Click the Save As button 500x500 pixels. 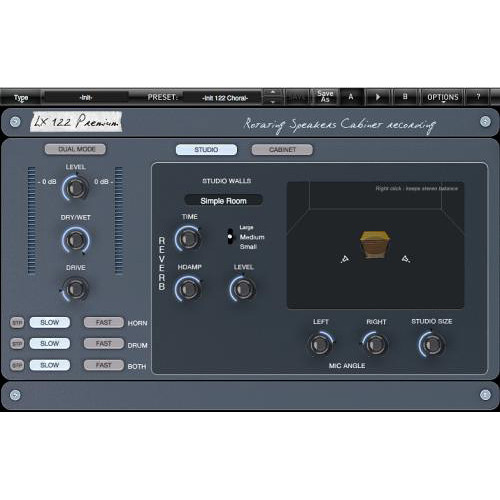(325, 97)
